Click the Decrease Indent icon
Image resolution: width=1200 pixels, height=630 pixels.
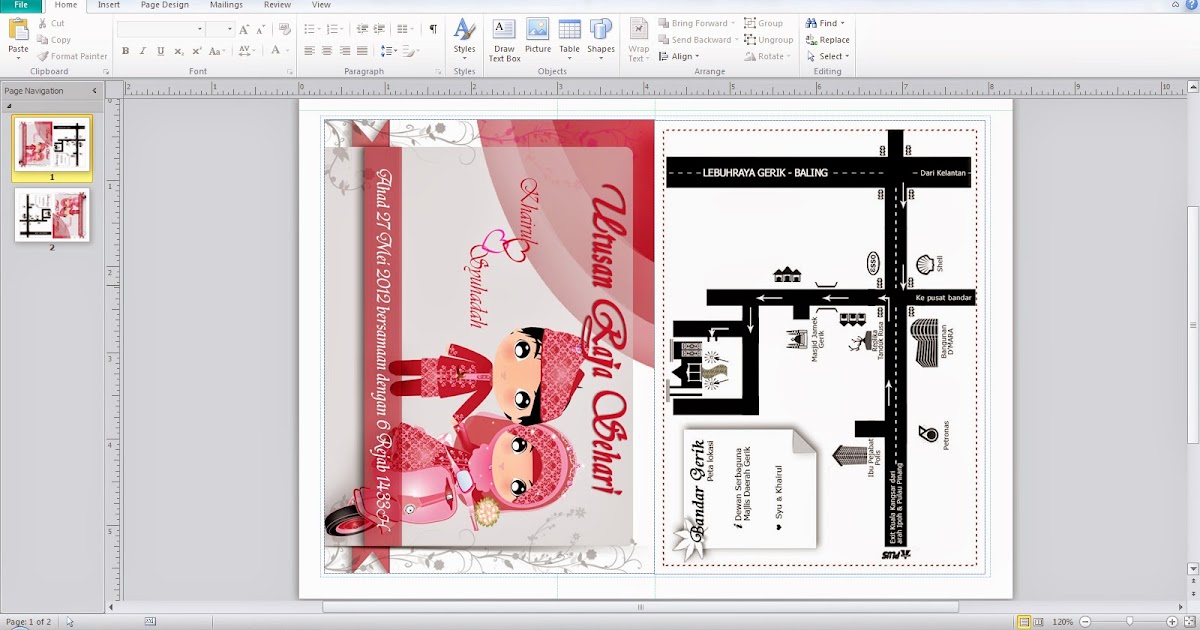(364, 30)
